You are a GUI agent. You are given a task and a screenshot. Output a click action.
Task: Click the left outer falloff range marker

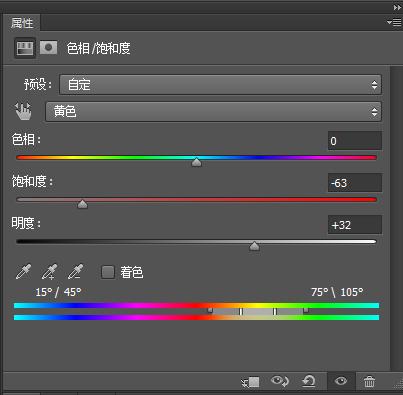click(210, 310)
